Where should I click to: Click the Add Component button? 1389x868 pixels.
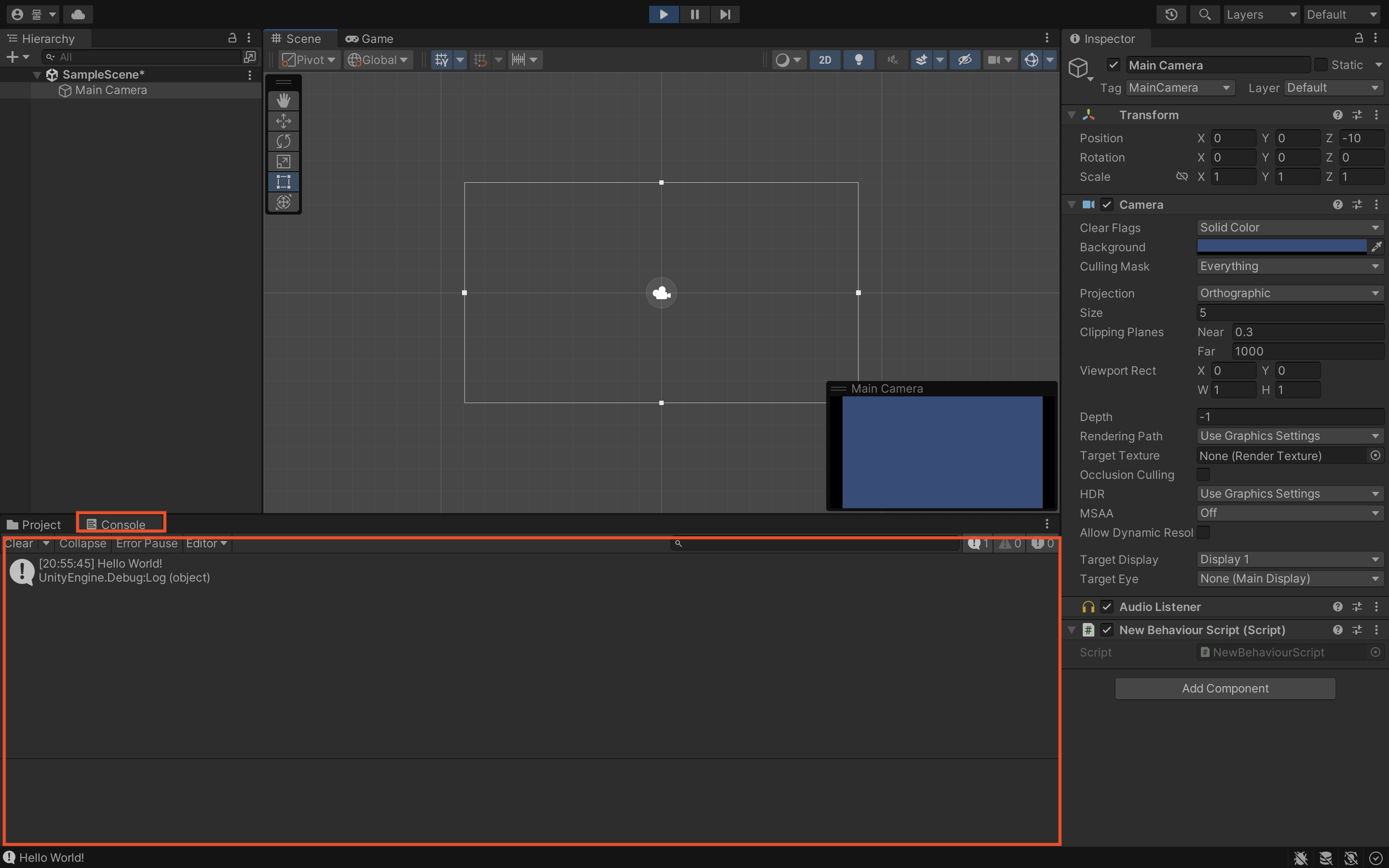[x=1225, y=688]
